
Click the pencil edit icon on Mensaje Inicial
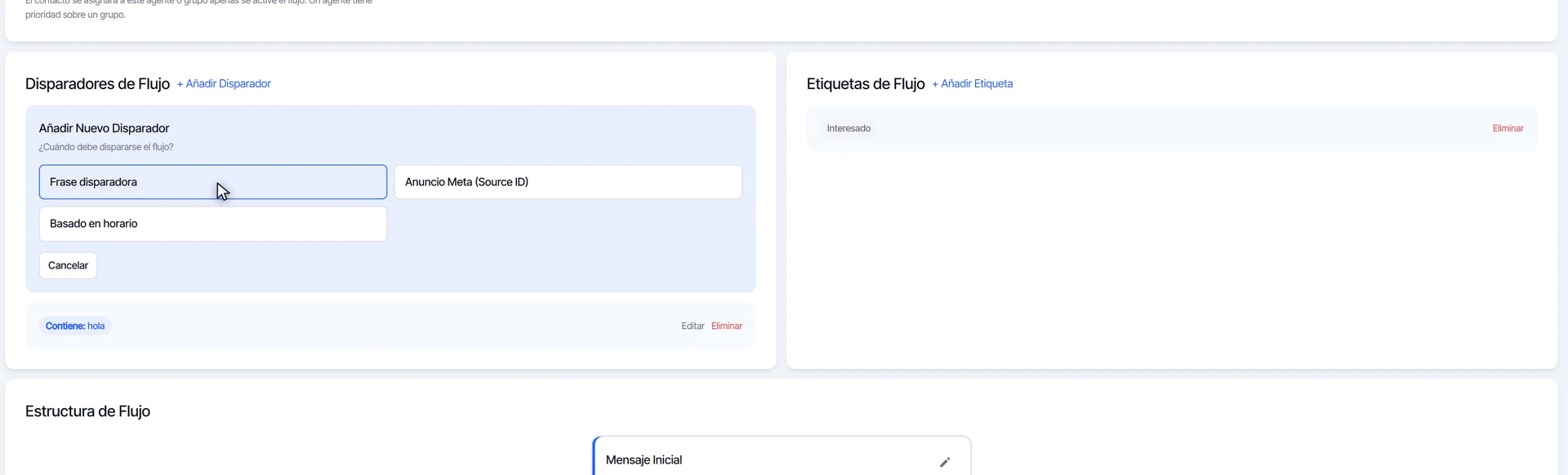point(945,462)
